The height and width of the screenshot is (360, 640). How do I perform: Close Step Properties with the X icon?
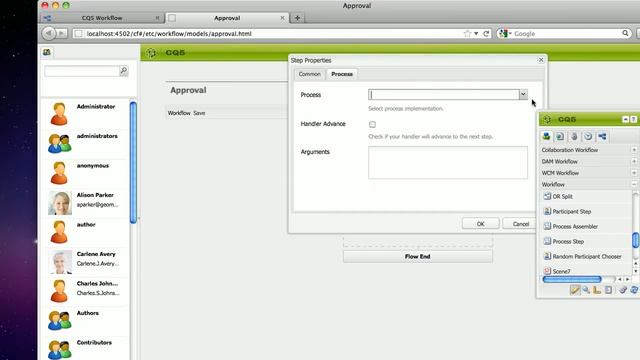541,60
